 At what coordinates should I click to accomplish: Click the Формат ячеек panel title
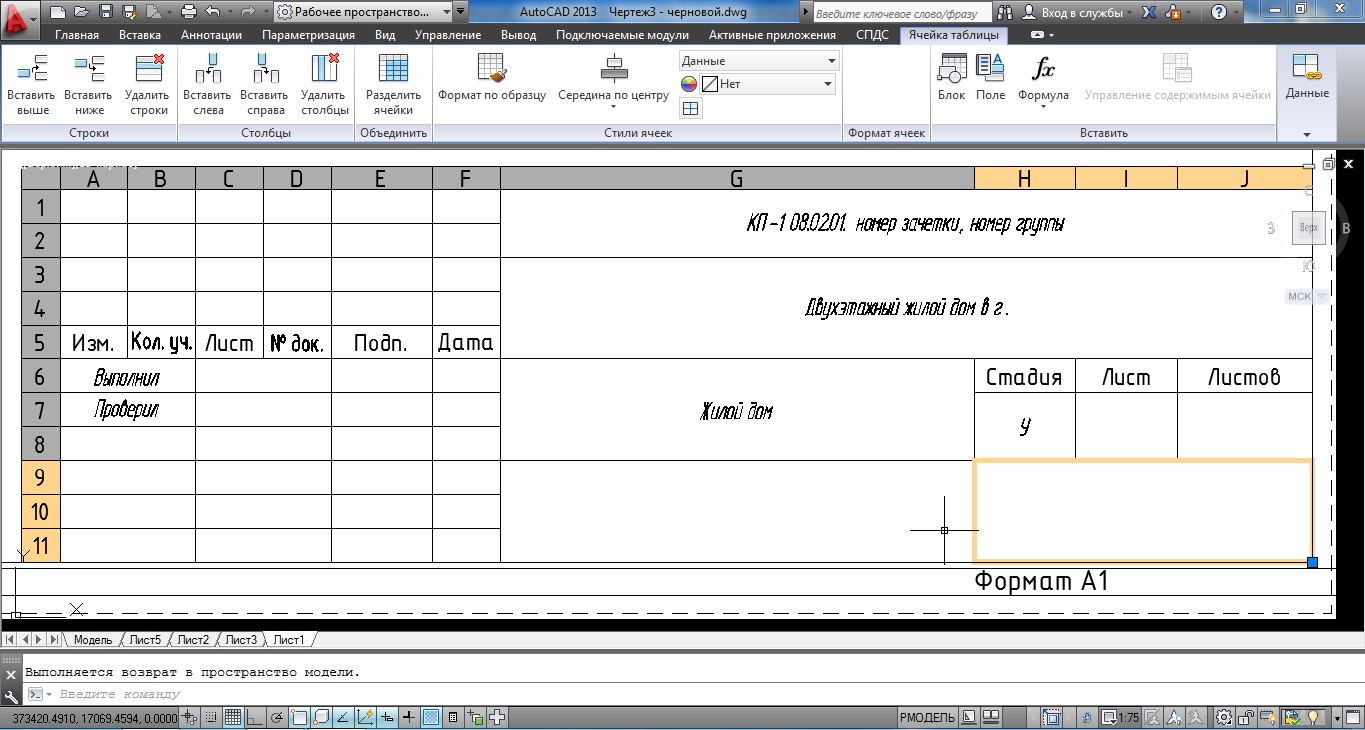(886, 133)
